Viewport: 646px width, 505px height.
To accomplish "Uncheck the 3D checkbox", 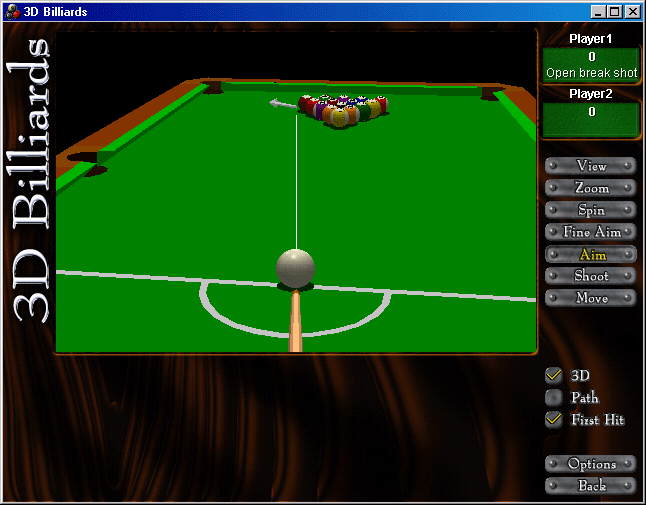I will pyautogui.click(x=554, y=375).
